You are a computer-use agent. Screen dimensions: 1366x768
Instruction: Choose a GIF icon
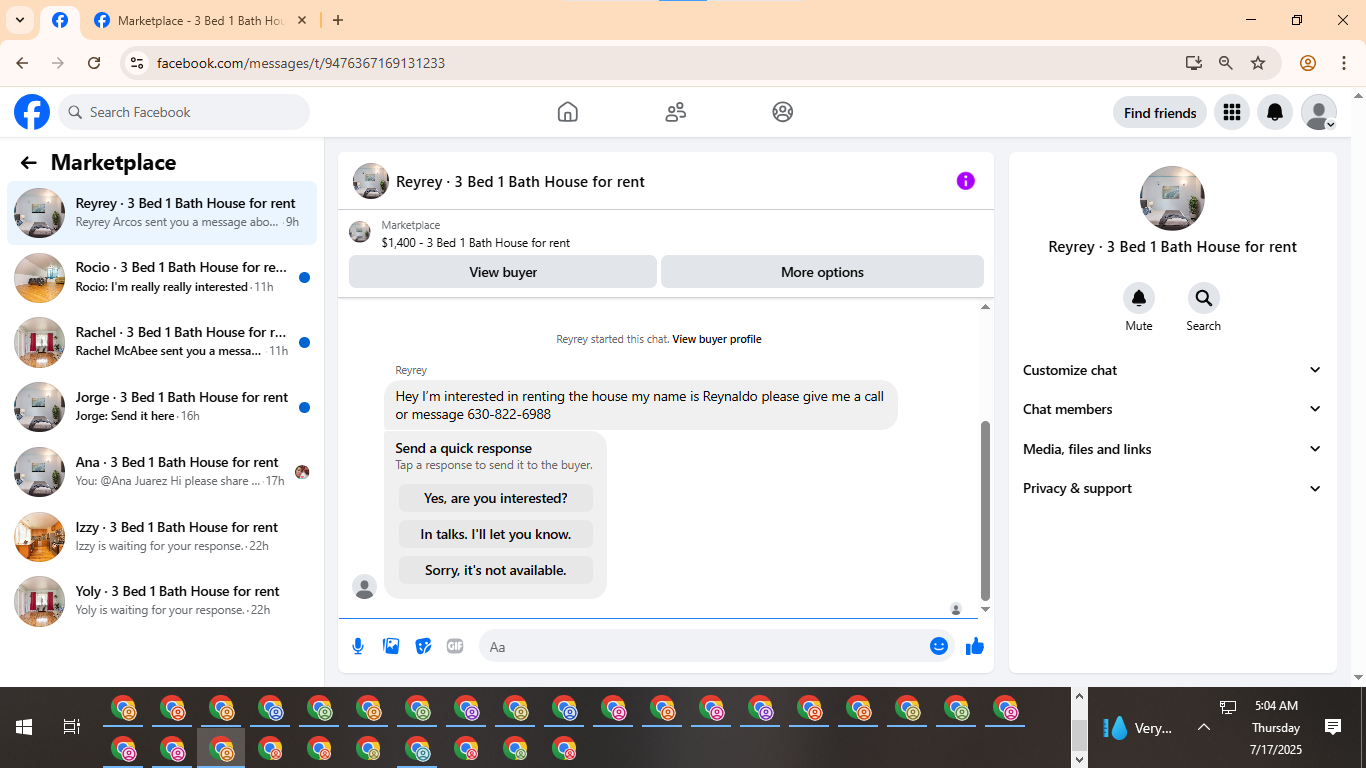455,646
